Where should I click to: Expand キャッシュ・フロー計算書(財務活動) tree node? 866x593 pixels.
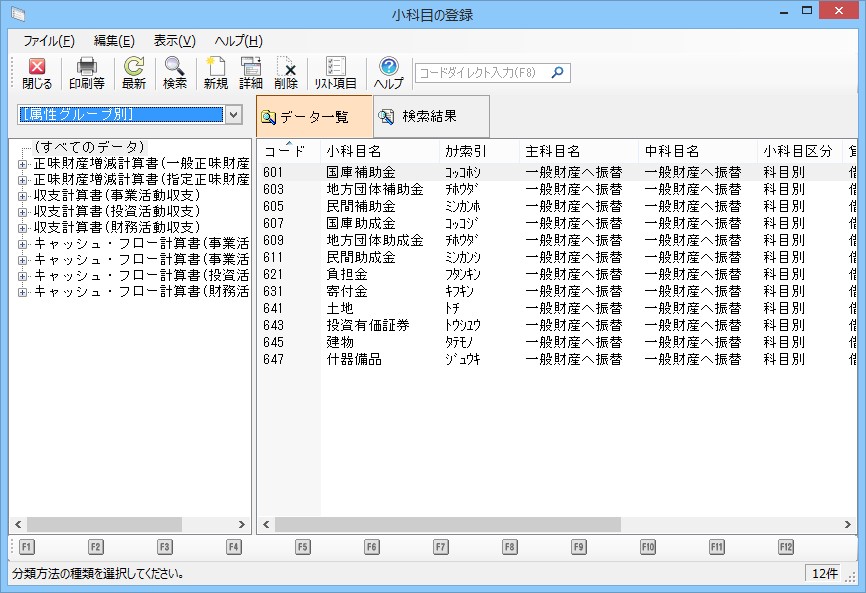[22, 292]
